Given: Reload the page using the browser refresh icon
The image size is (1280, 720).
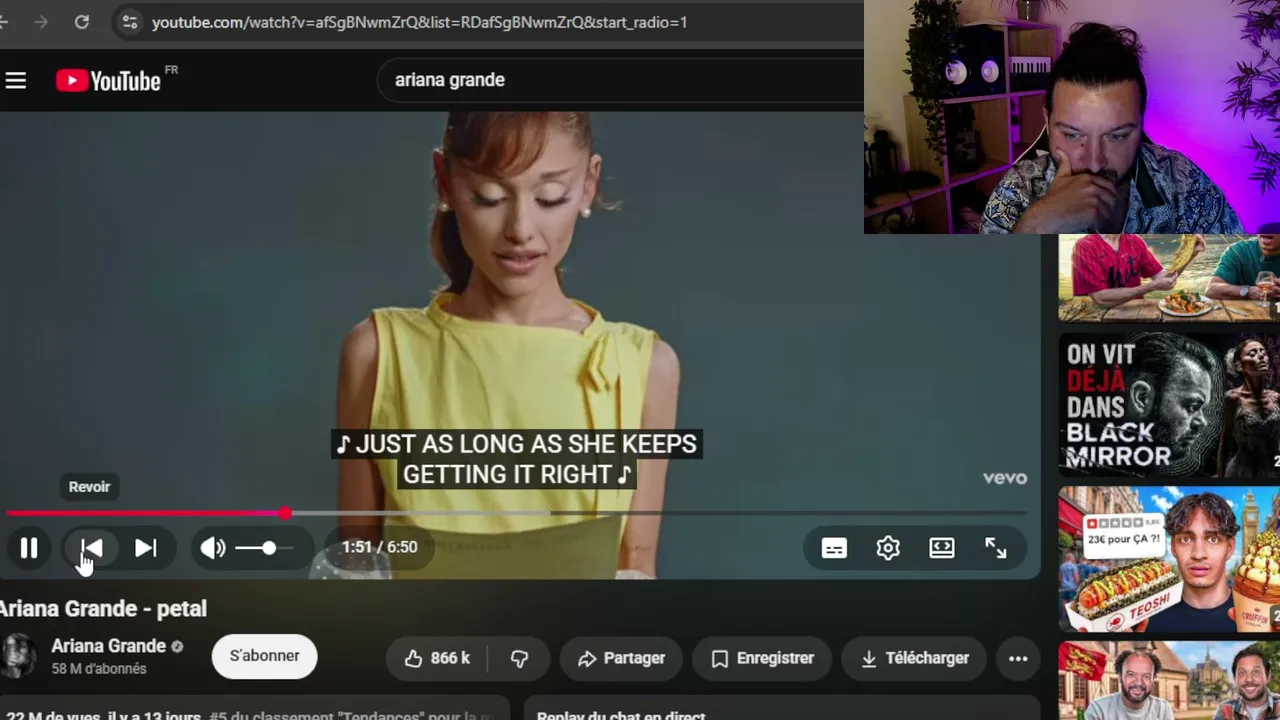Looking at the screenshot, I should point(82,22).
